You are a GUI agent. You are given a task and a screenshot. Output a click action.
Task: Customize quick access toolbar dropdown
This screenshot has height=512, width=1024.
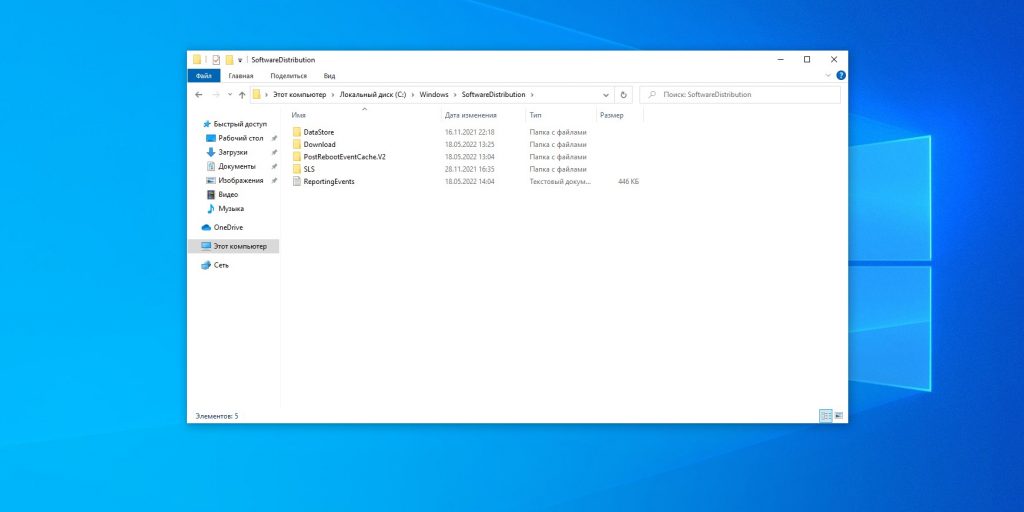[x=240, y=60]
